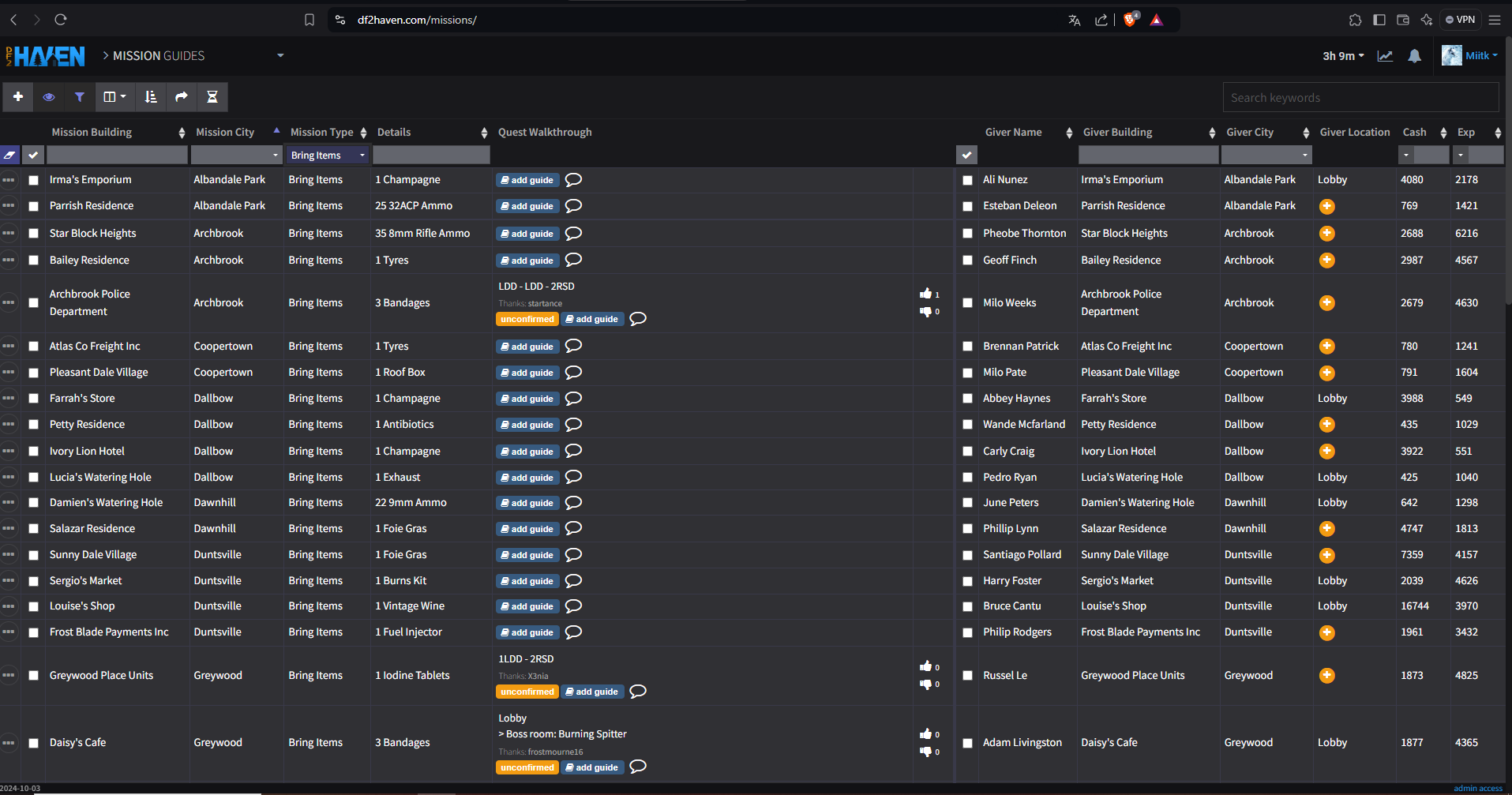The height and width of the screenshot is (795, 1512).
Task: Click the plus add-entry toolbar icon
Action: coord(18,96)
